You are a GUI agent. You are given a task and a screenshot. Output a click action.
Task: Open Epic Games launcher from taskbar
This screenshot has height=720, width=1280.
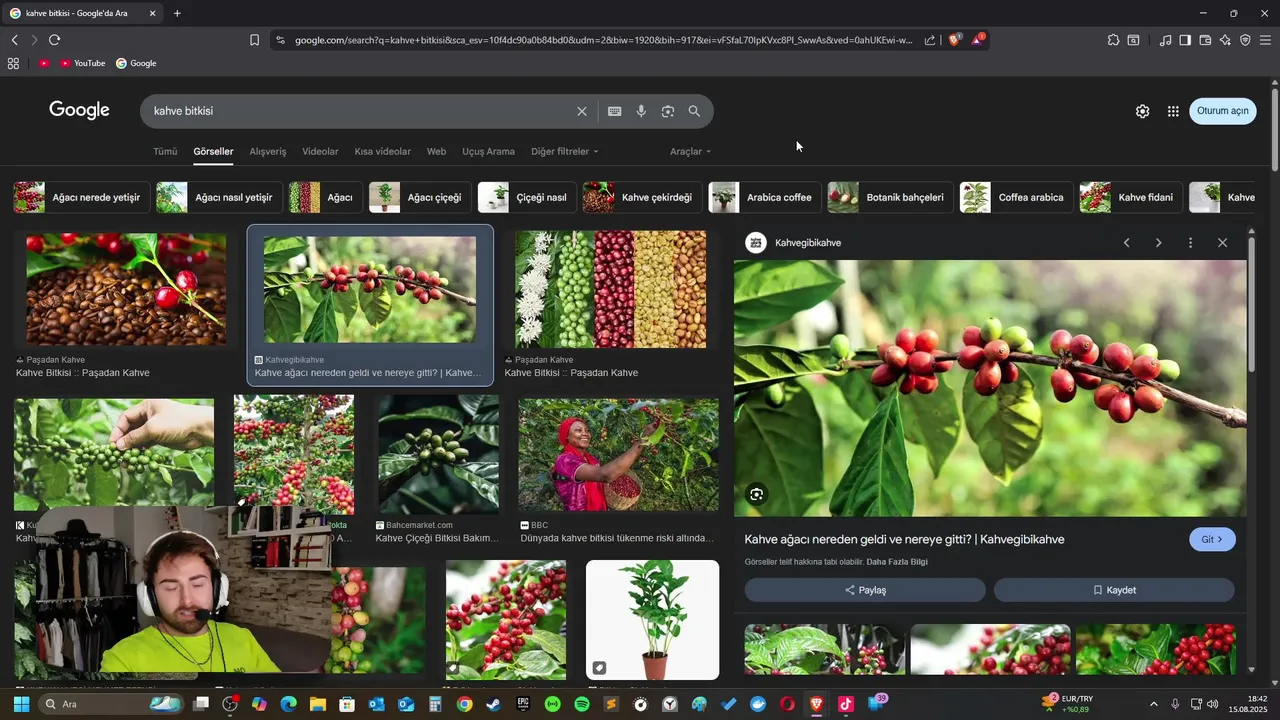coord(523,704)
